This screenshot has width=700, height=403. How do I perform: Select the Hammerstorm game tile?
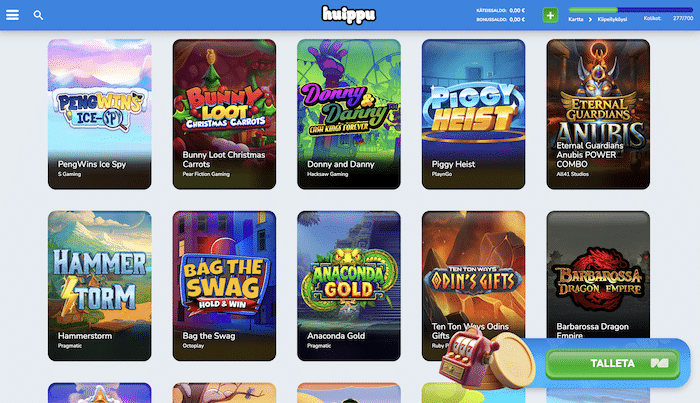click(x=100, y=286)
